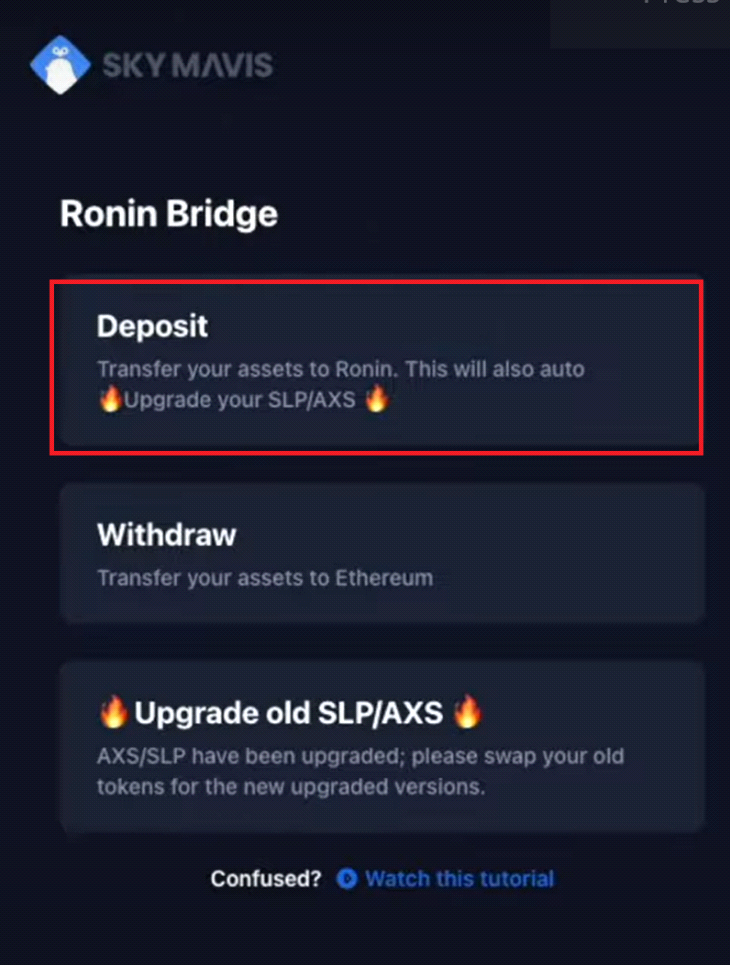Click the dark panel at top right corner
Screen dimensions: 730x965
(640, 23)
